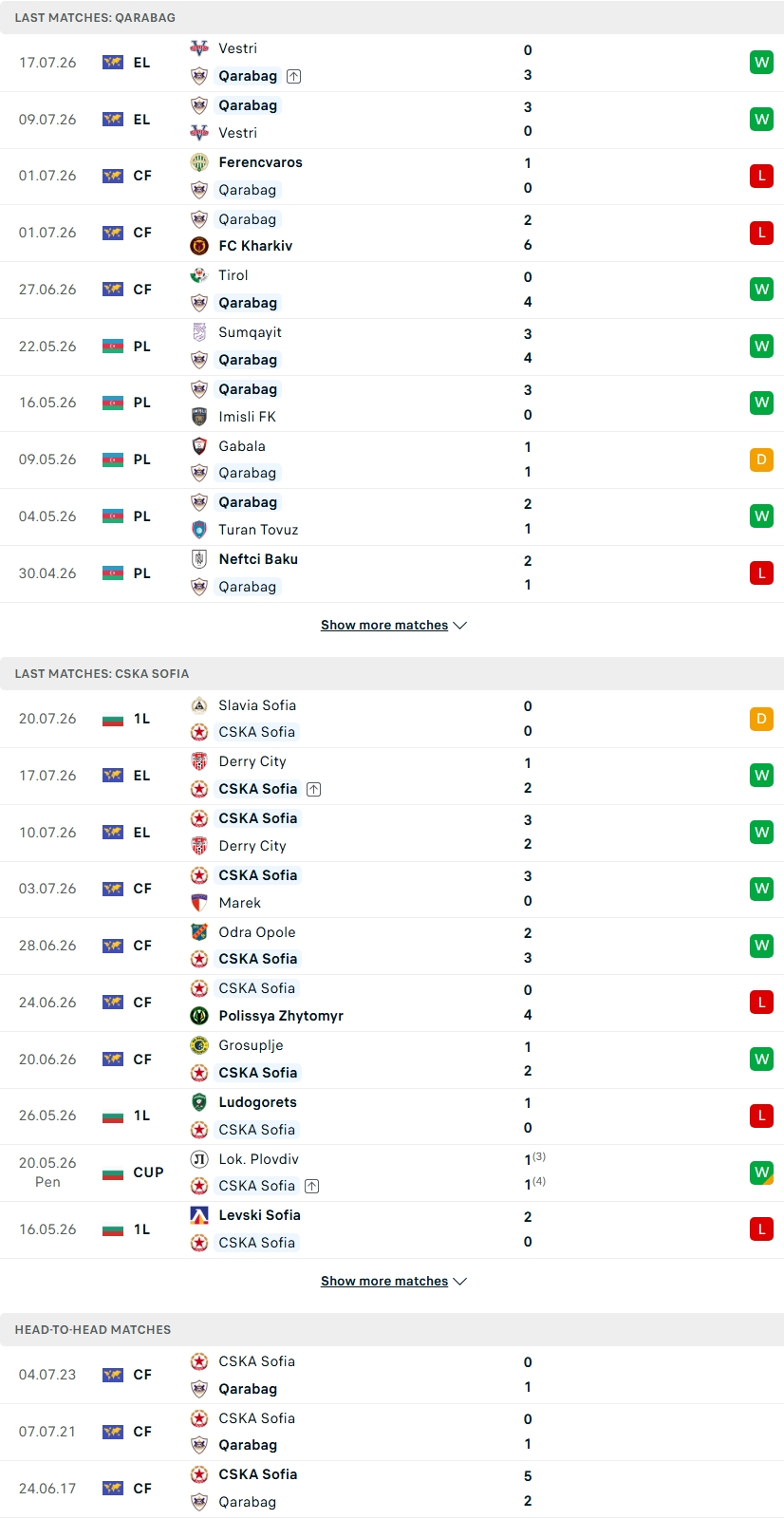Expand more Qarabag matches via chevron
The height and width of the screenshot is (1519, 784).
click(460, 626)
